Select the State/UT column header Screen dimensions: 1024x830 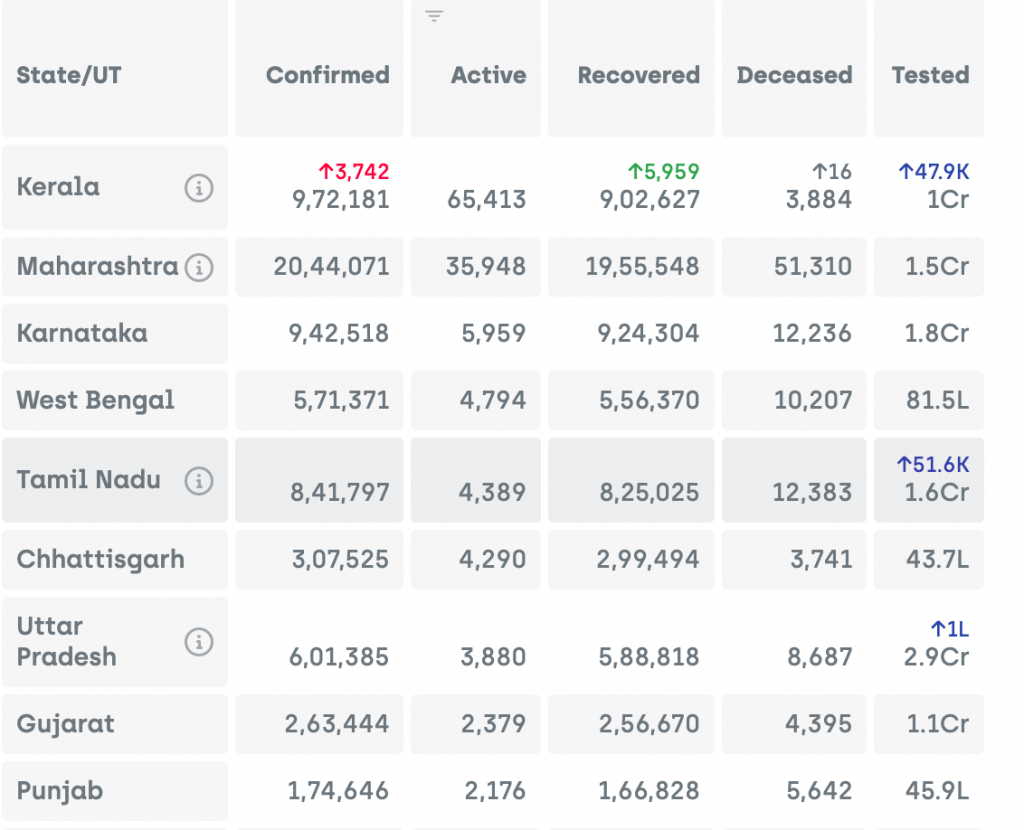(x=69, y=75)
